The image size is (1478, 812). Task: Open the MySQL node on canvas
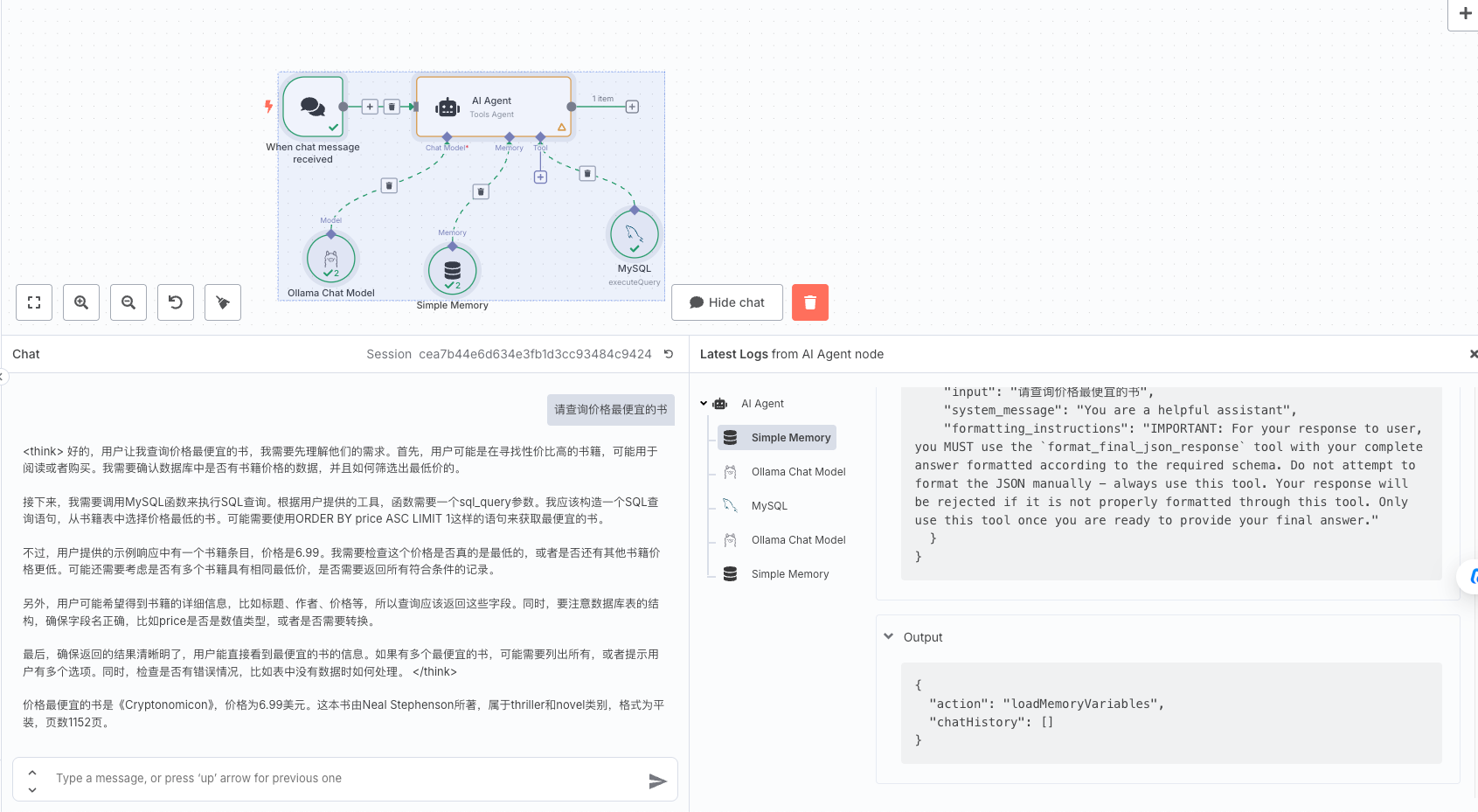(x=634, y=233)
